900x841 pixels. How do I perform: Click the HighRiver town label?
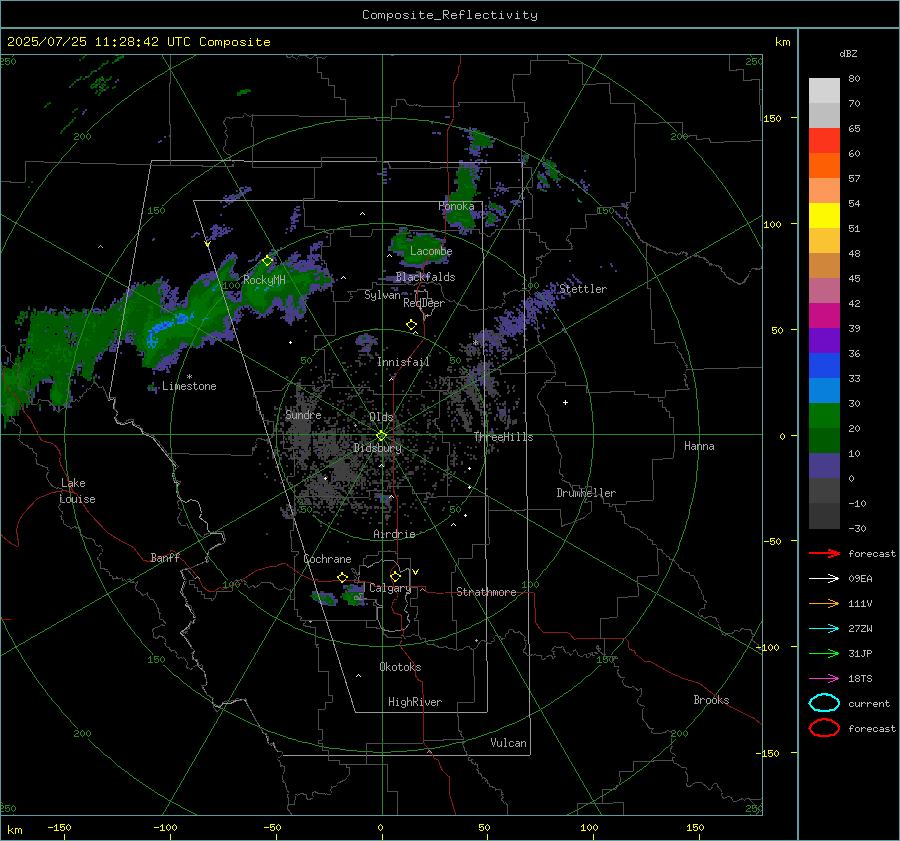(415, 702)
